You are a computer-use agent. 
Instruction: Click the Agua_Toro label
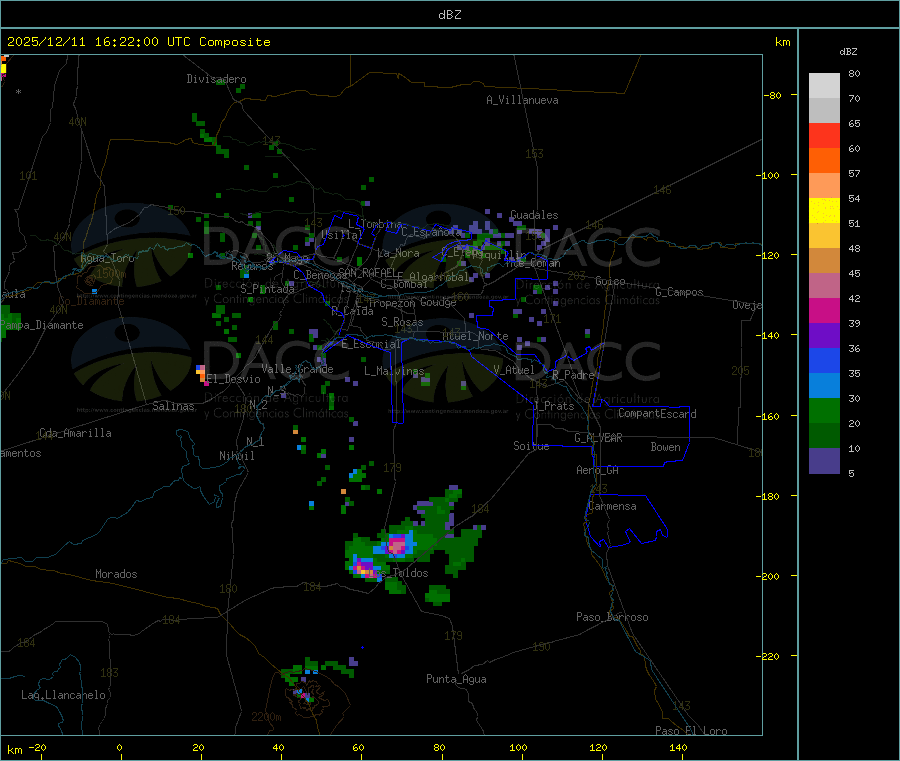pos(107,258)
